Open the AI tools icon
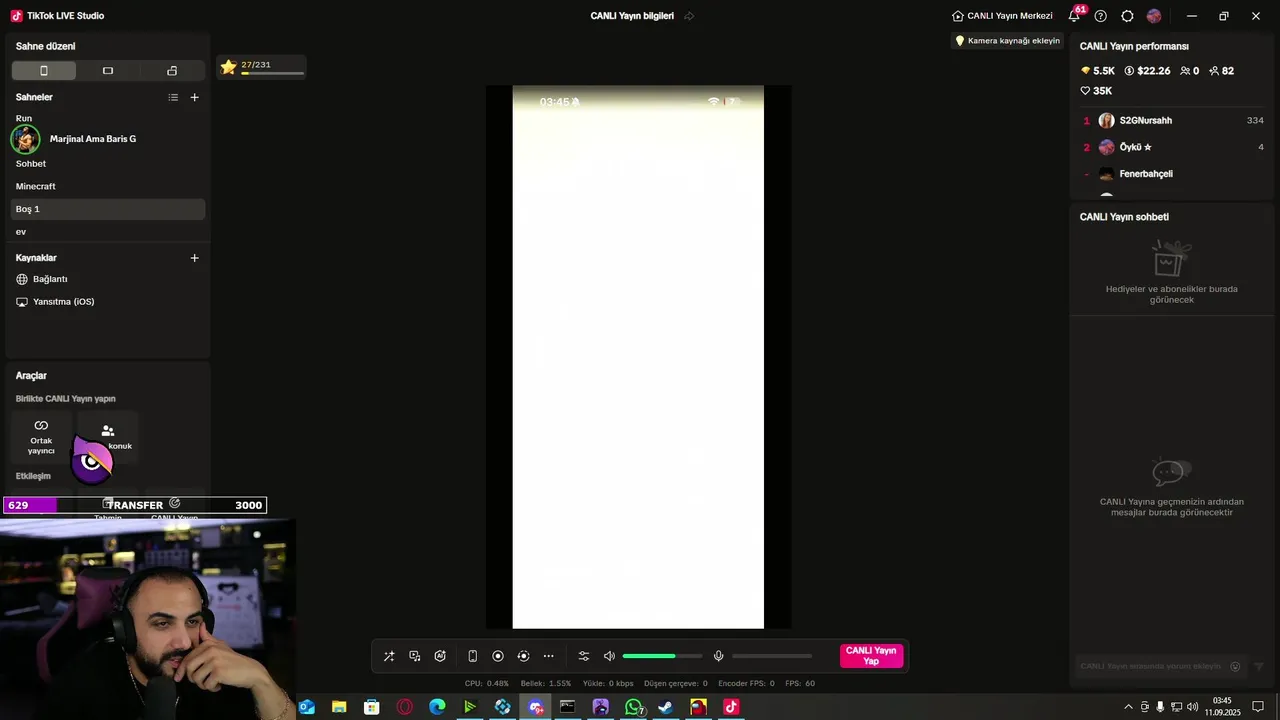The image size is (1280, 720). point(440,656)
